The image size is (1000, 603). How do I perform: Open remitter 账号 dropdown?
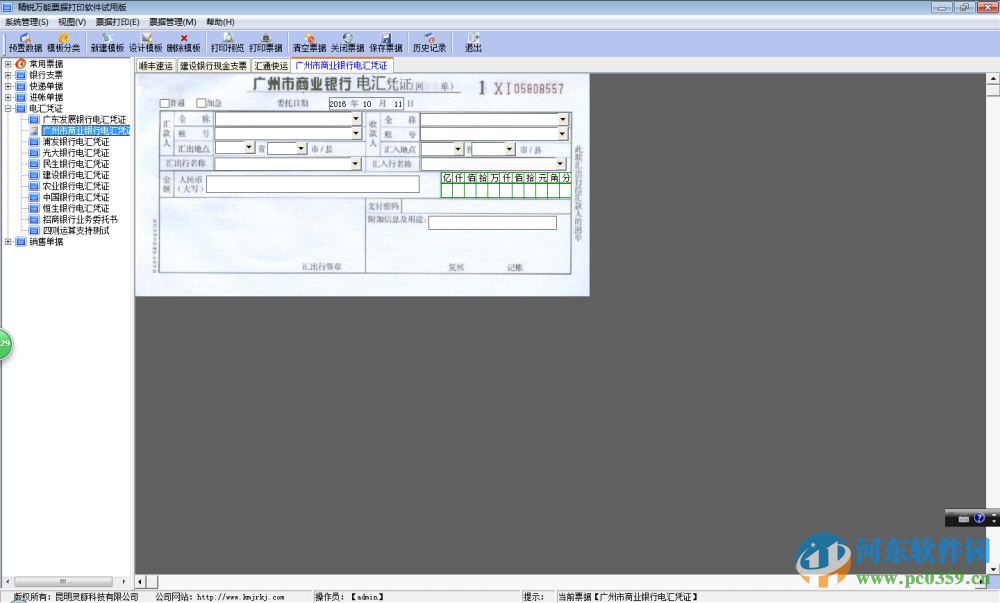pos(356,133)
